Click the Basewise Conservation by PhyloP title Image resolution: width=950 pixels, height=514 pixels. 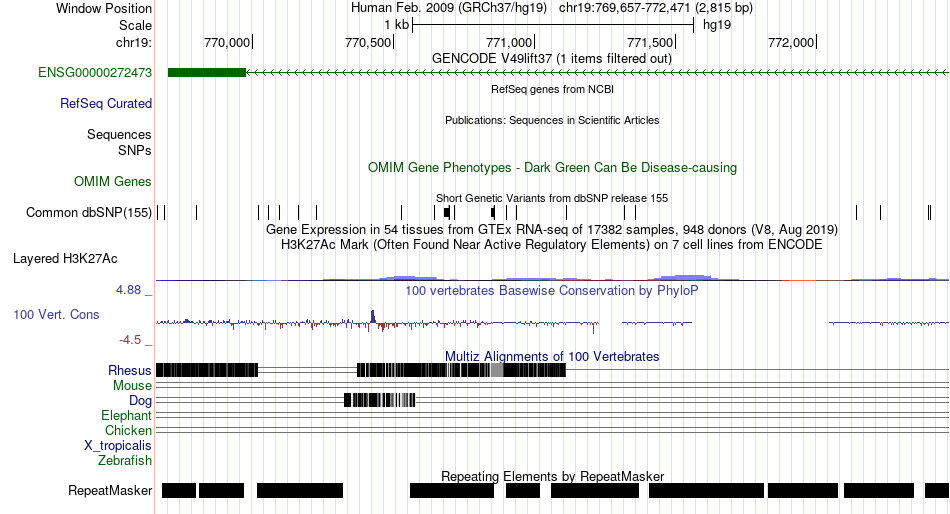click(552, 290)
